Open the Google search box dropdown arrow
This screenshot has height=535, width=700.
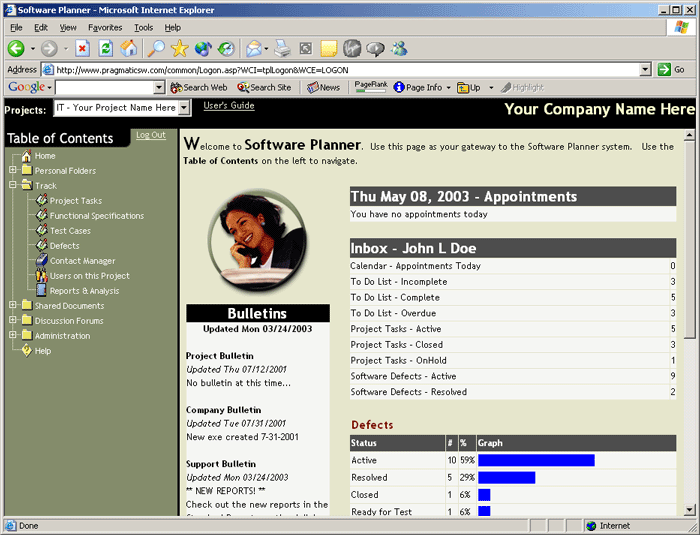pyautogui.click(x=159, y=88)
